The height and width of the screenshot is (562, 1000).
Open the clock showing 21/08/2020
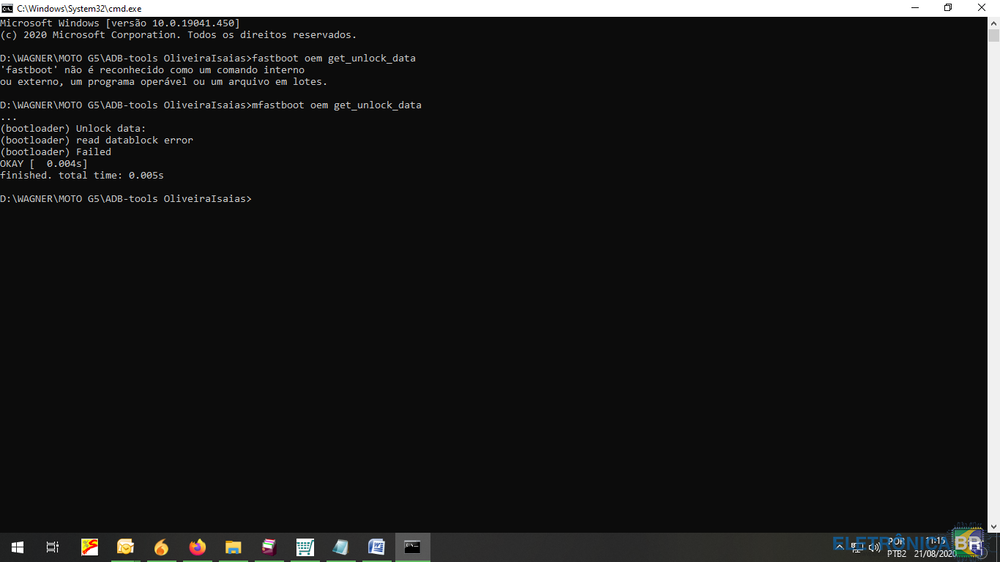pos(936,547)
